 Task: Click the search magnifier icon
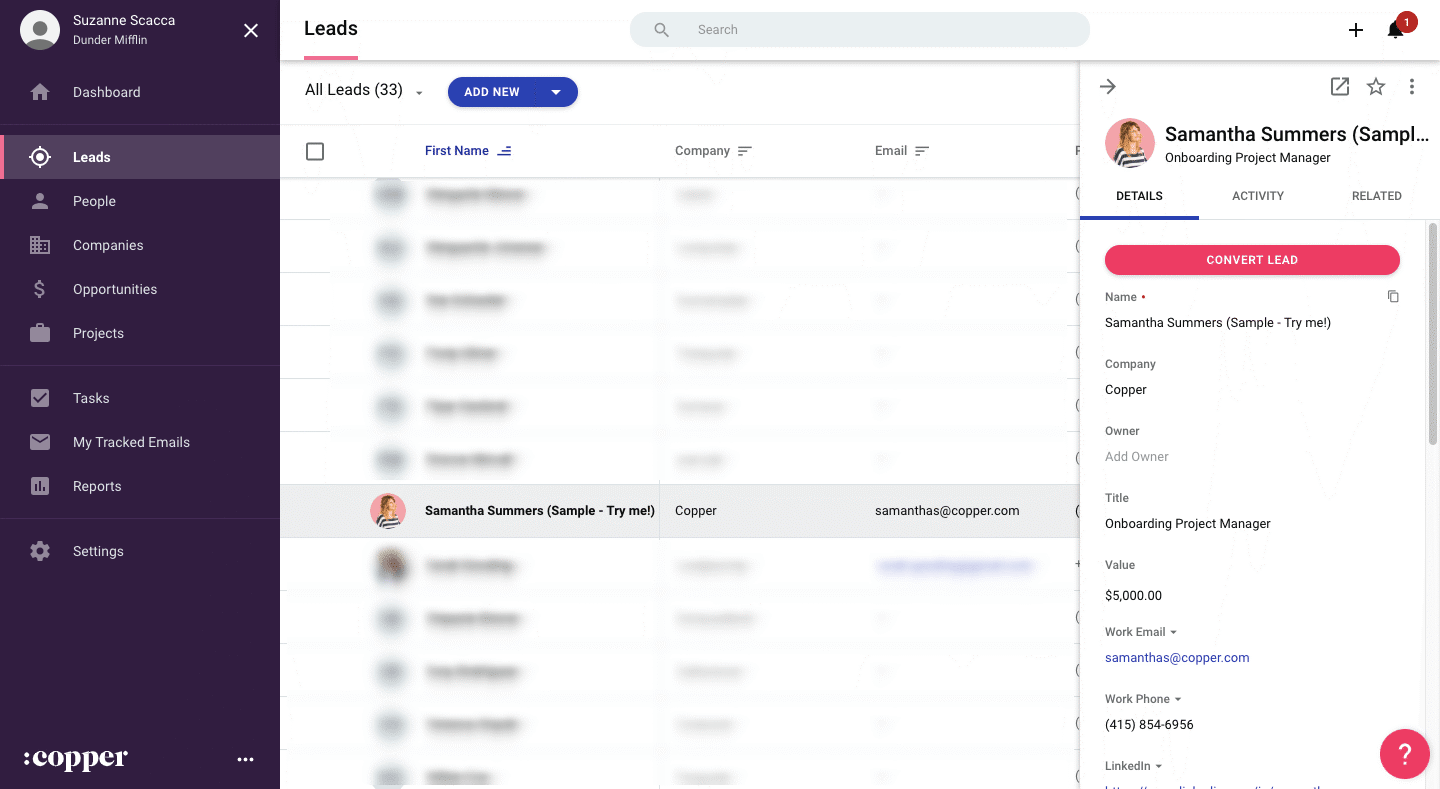point(661,30)
